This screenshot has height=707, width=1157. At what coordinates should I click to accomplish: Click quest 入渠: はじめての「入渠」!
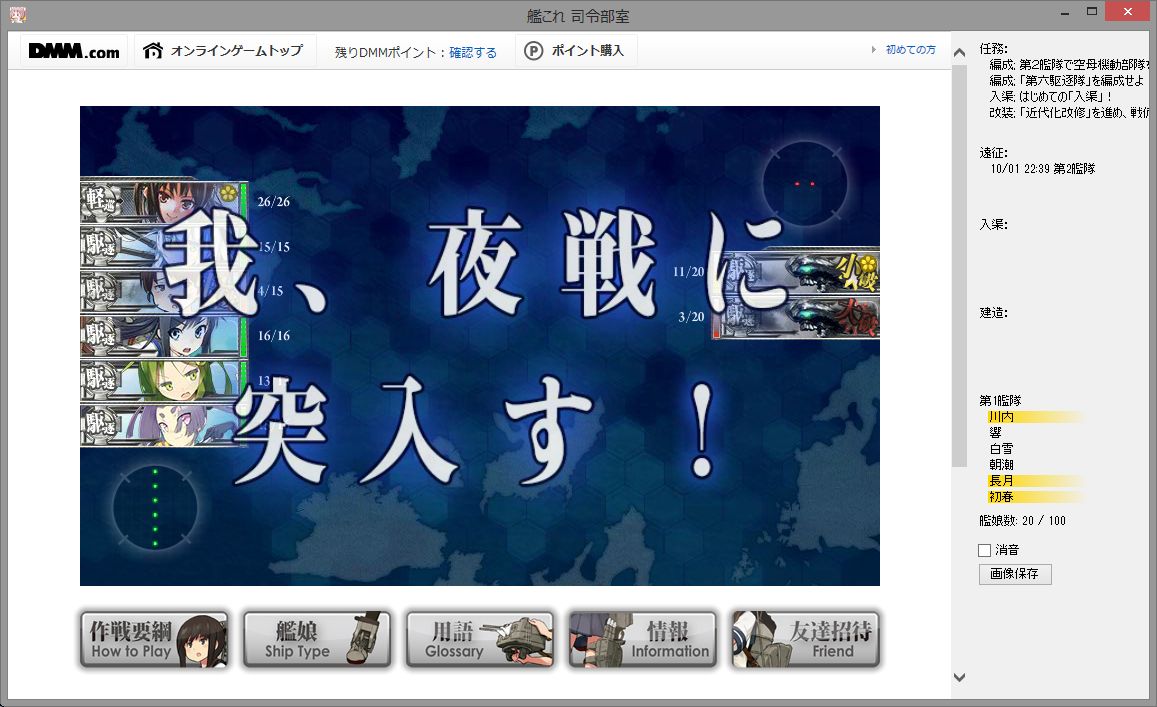tap(1051, 96)
